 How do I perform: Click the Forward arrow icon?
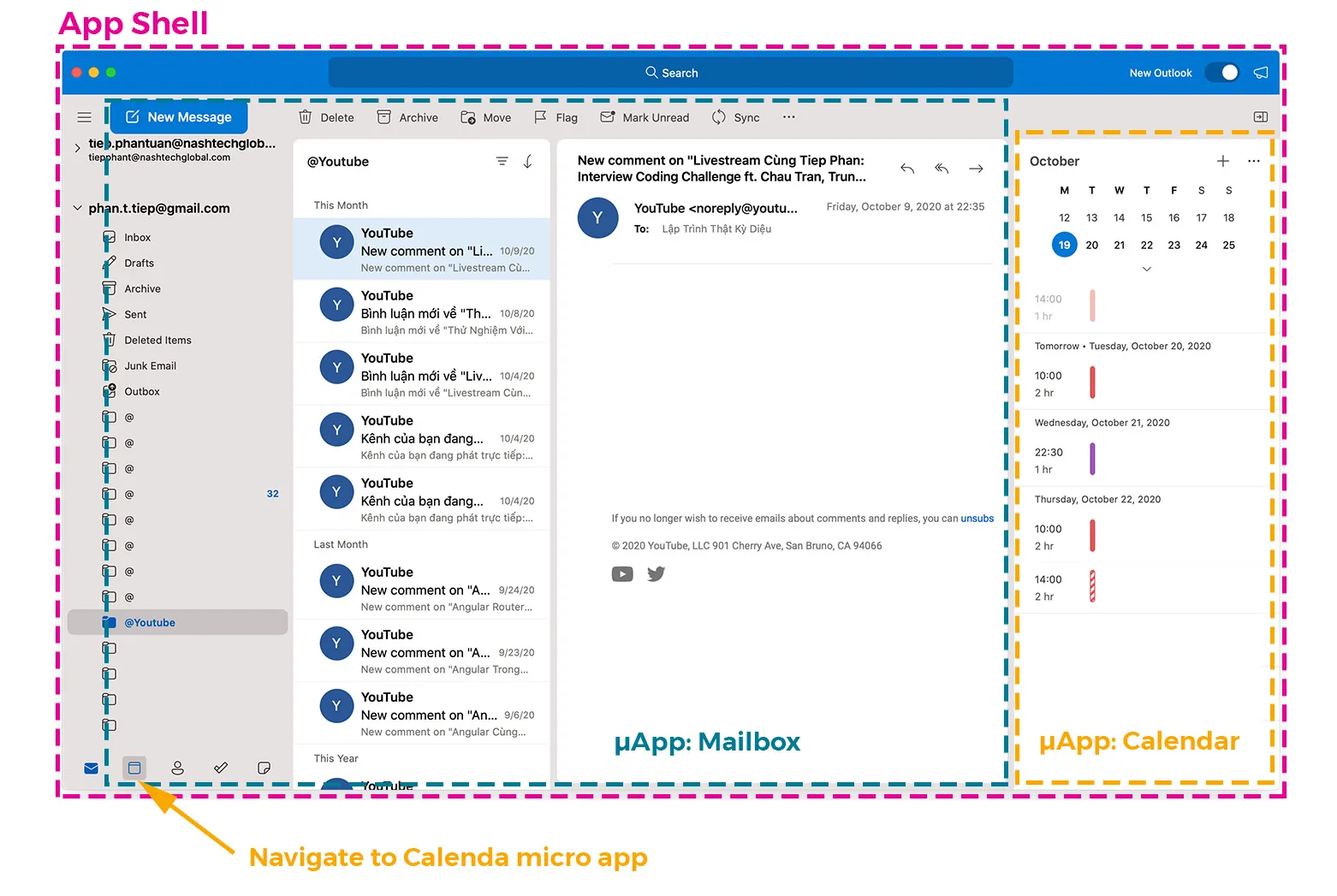[976, 169]
